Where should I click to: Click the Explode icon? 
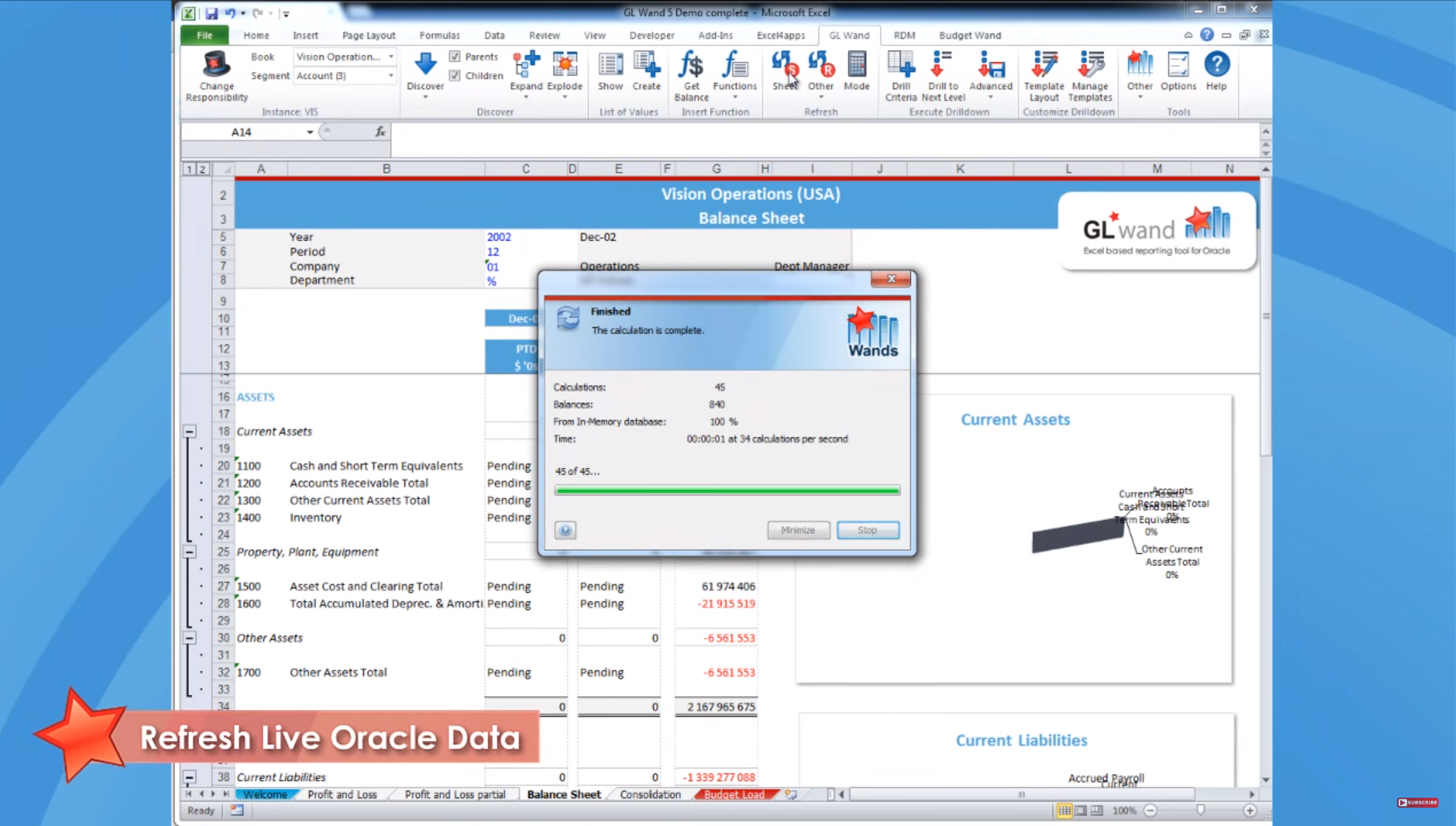565,65
